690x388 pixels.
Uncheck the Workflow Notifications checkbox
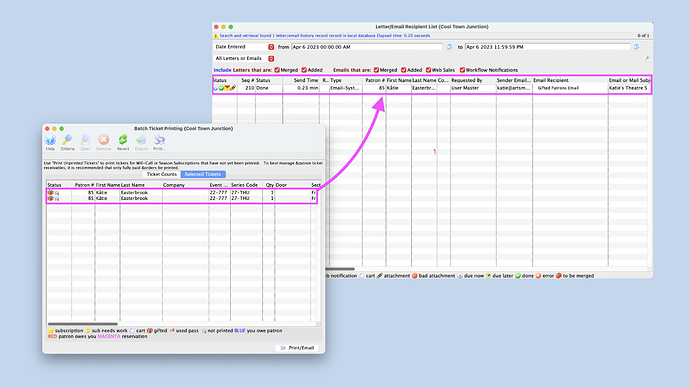coord(462,70)
